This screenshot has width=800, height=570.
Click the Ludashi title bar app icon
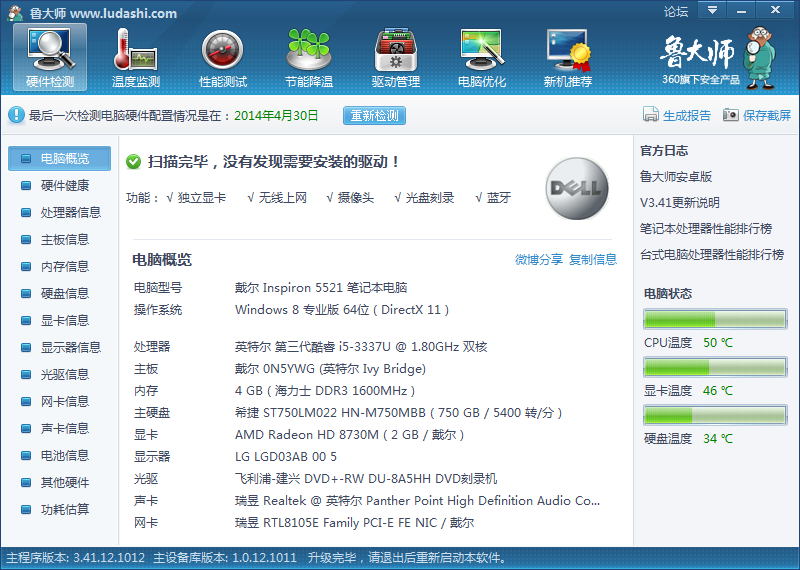coord(16,13)
